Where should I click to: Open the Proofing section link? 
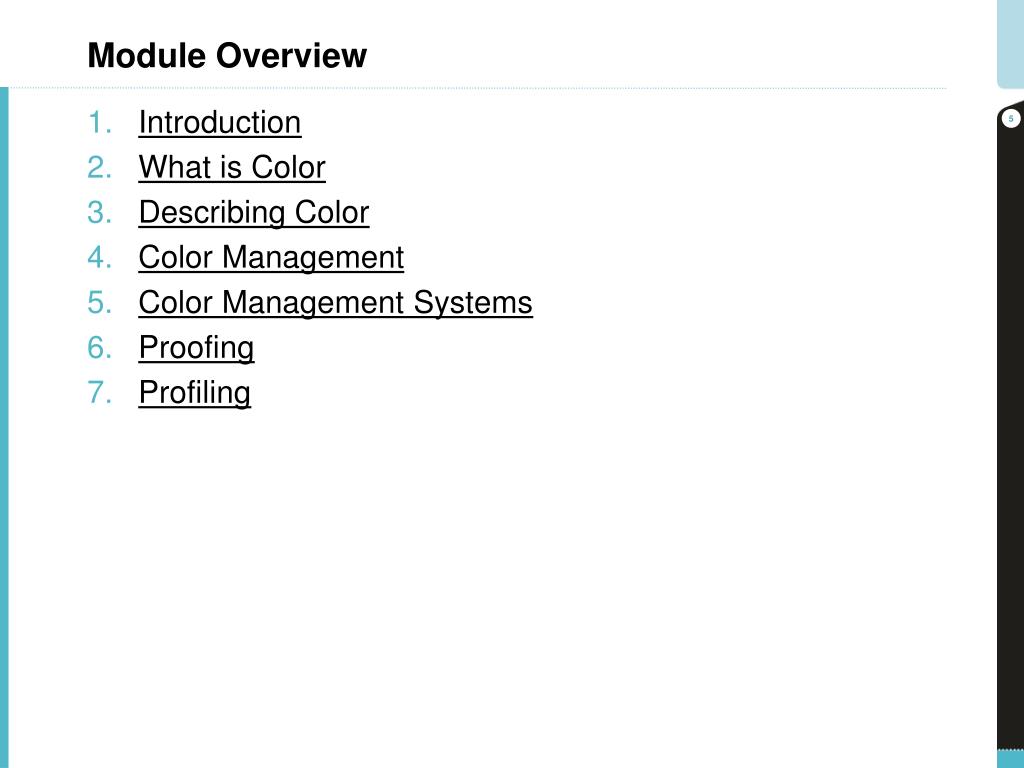[196, 348]
